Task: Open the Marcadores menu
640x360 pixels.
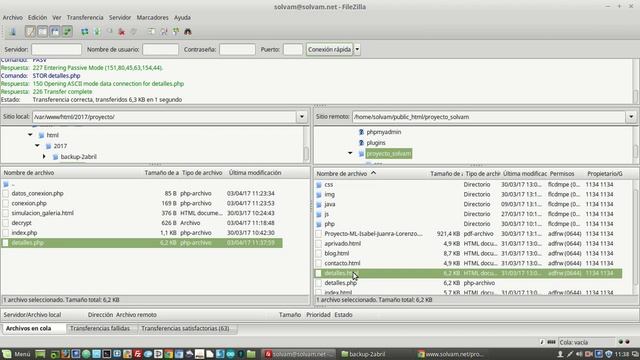Action: pos(152,18)
